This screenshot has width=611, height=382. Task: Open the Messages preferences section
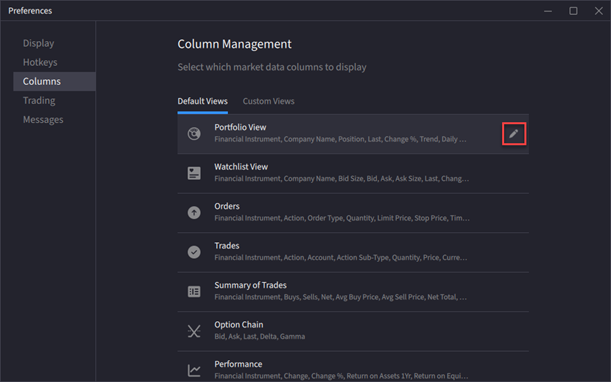[x=43, y=120]
